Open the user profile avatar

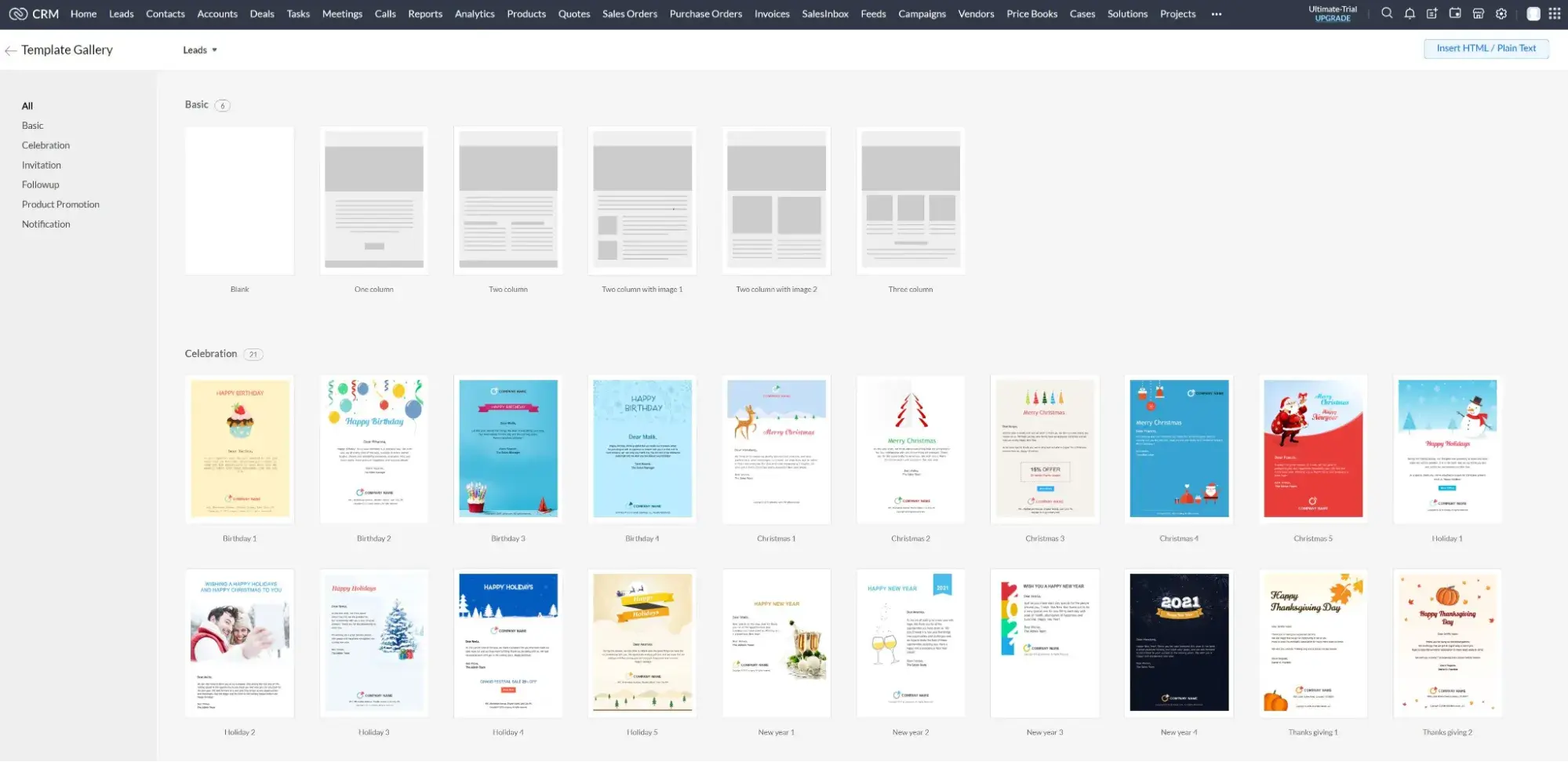coord(1533,13)
